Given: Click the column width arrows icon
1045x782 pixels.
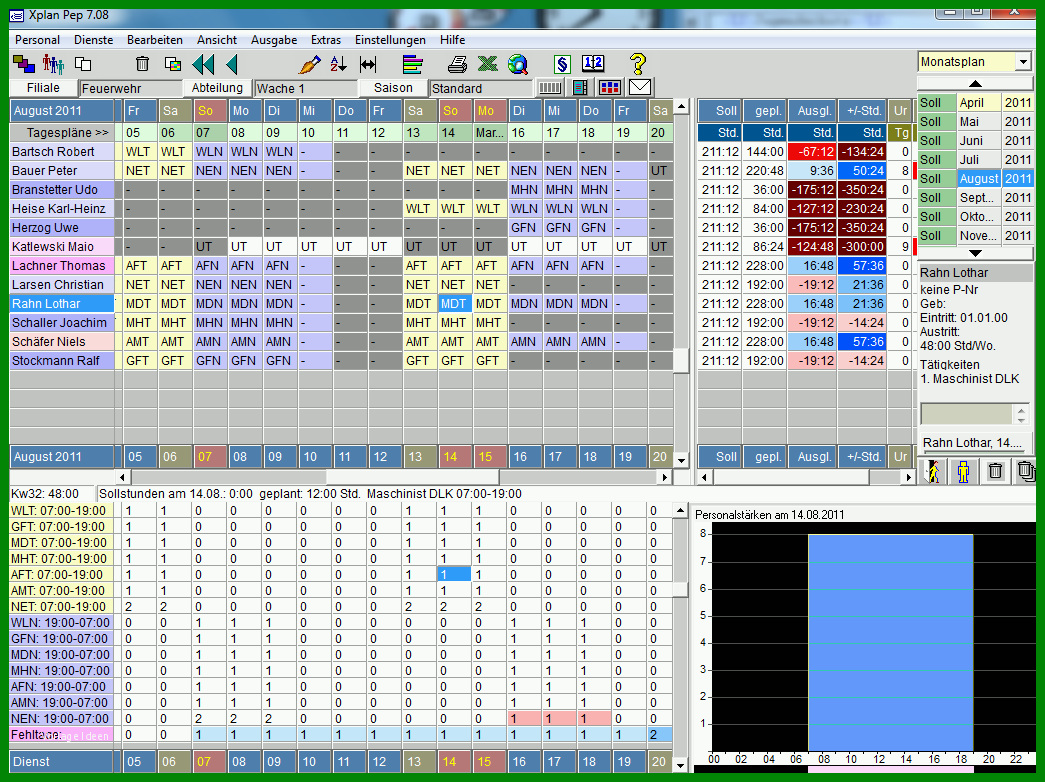Looking at the screenshot, I should point(368,64).
